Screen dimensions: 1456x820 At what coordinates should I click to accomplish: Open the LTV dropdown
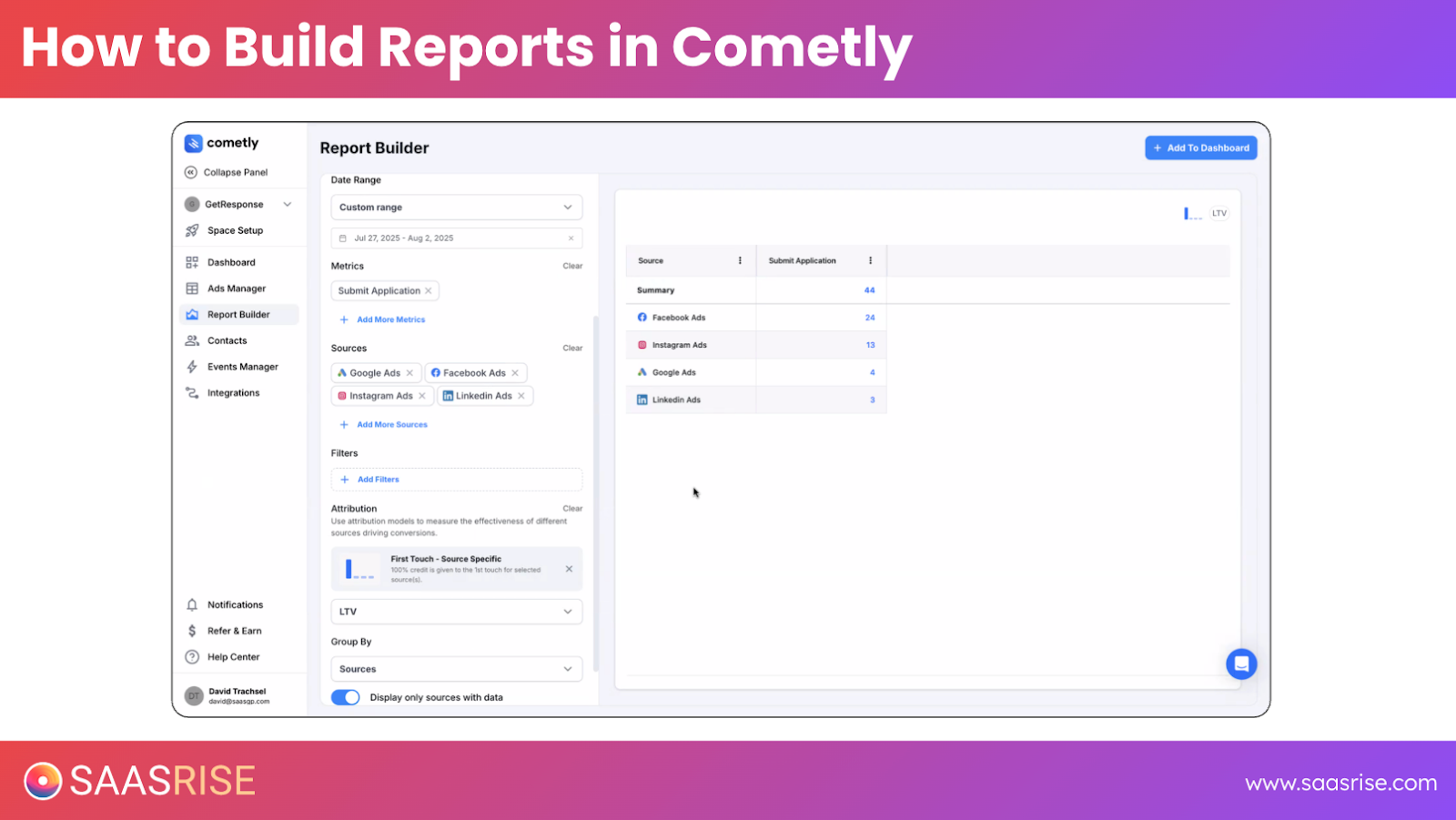[457, 612]
